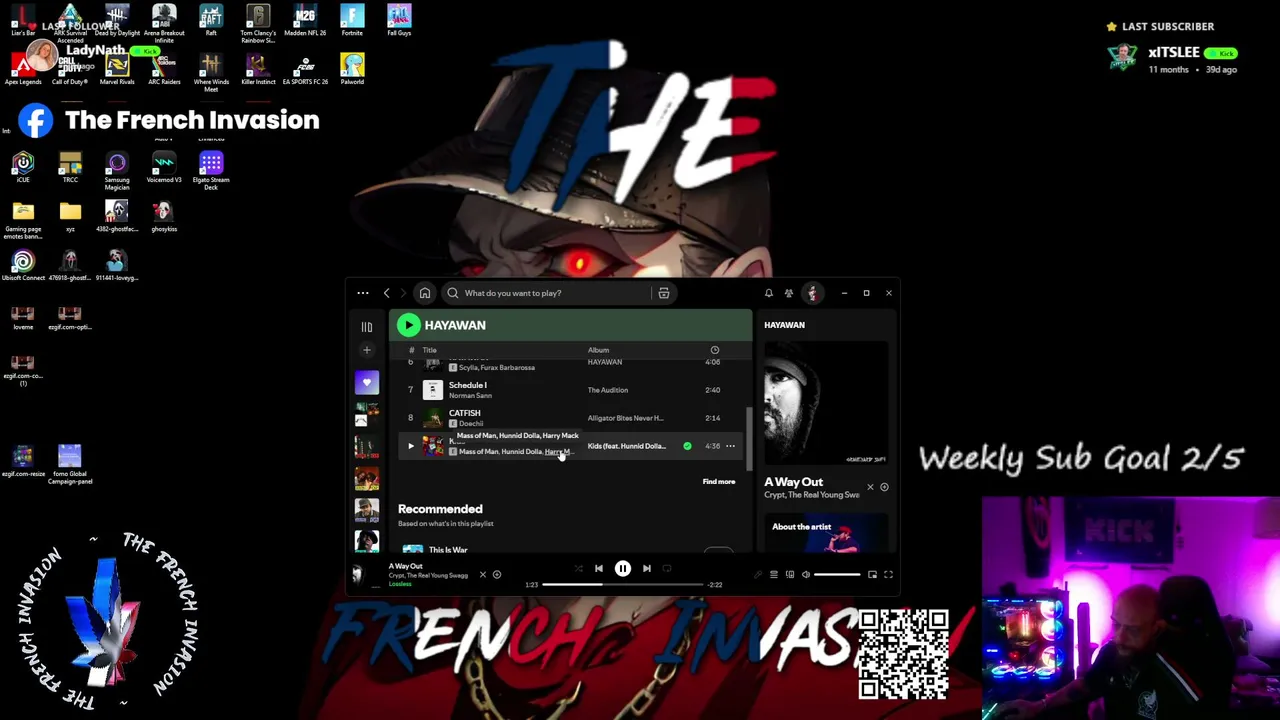The height and width of the screenshot is (720, 1280).
Task: Open the Spotify three-dots app menu
Action: tap(363, 293)
